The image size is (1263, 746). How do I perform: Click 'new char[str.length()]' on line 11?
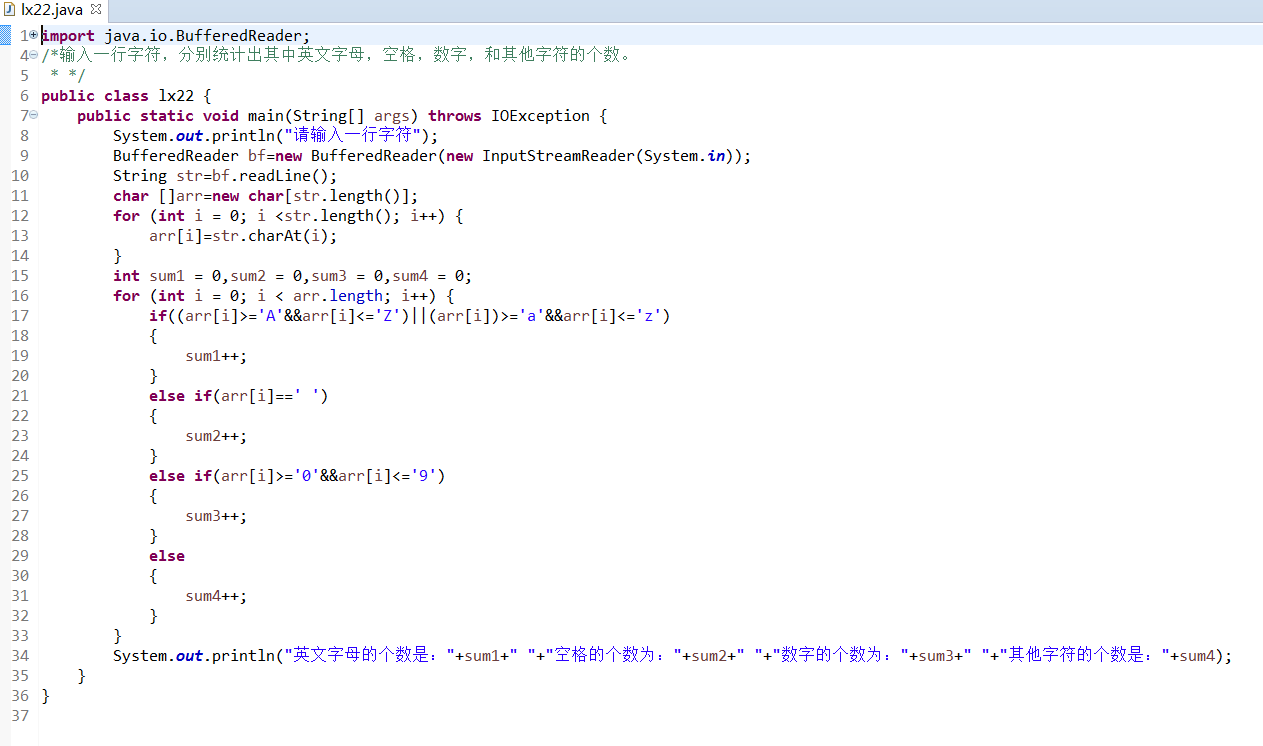click(x=311, y=196)
